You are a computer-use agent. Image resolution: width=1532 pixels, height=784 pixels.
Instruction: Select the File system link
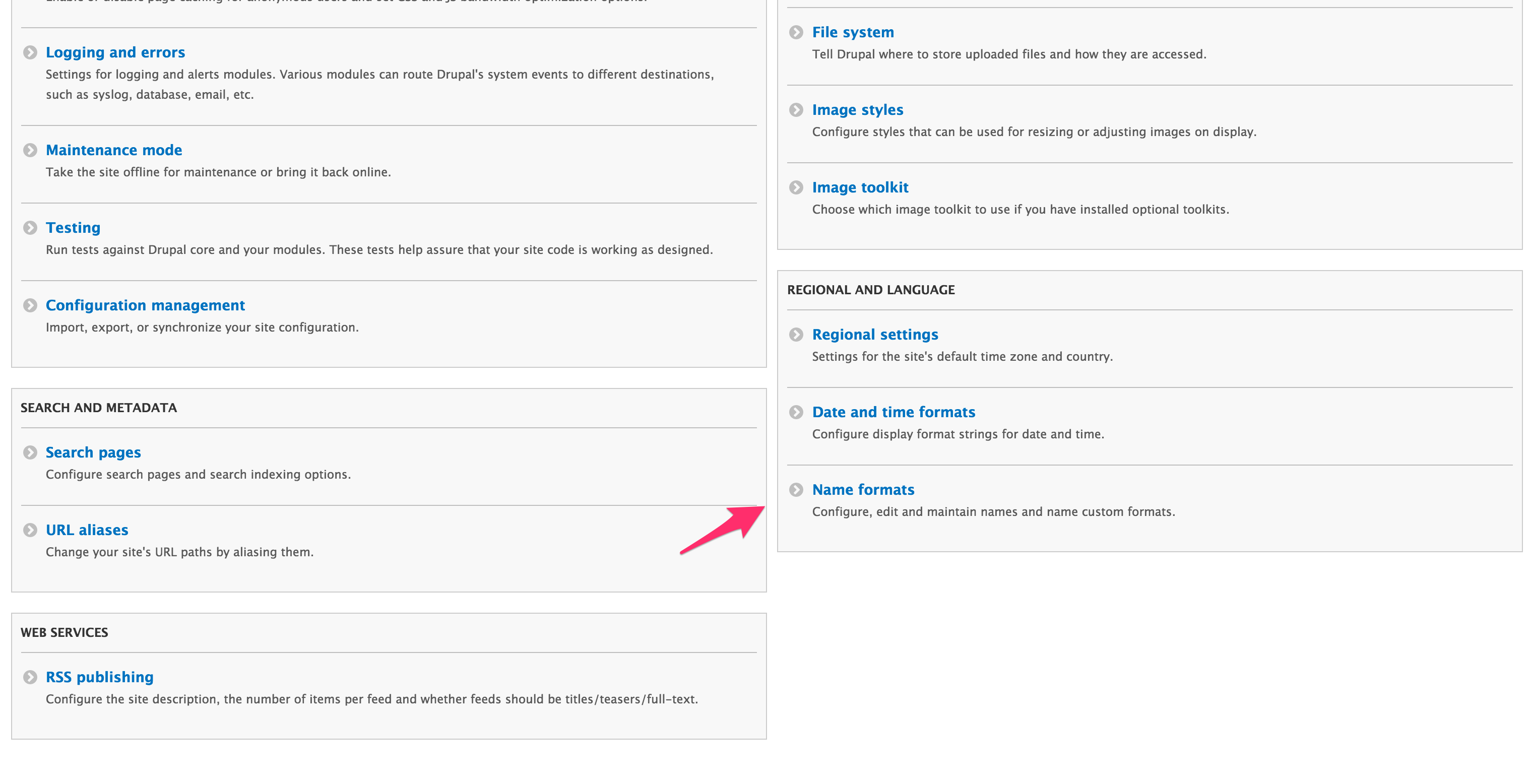pyautogui.click(x=853, y=33)
